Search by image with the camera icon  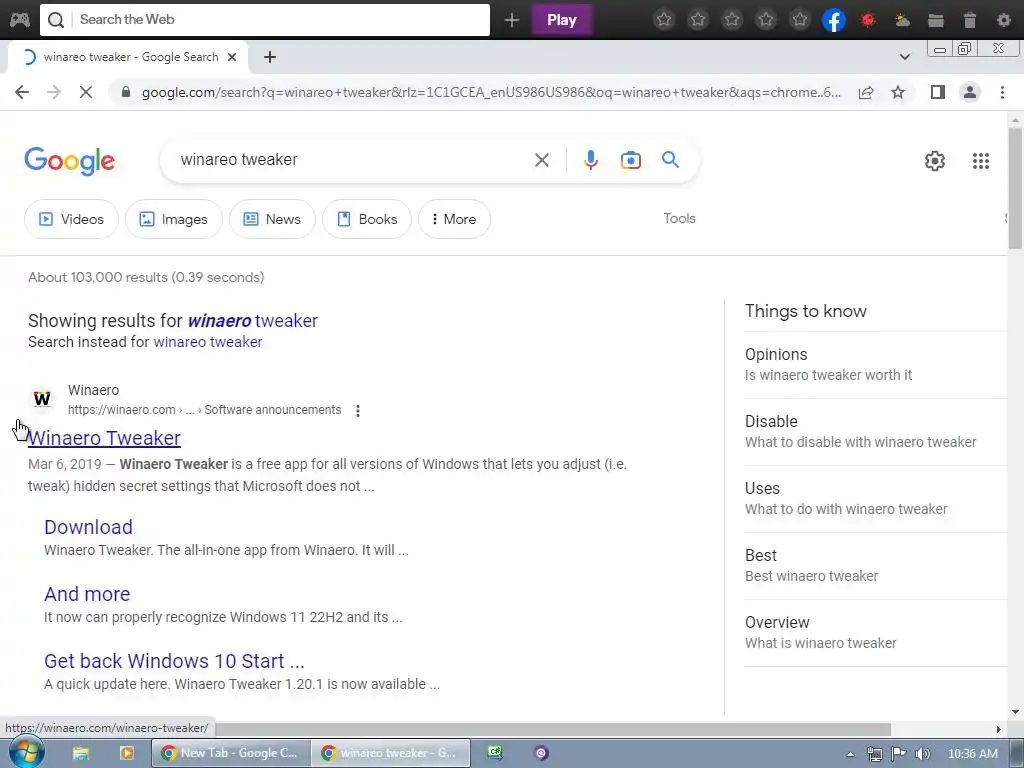630,160
